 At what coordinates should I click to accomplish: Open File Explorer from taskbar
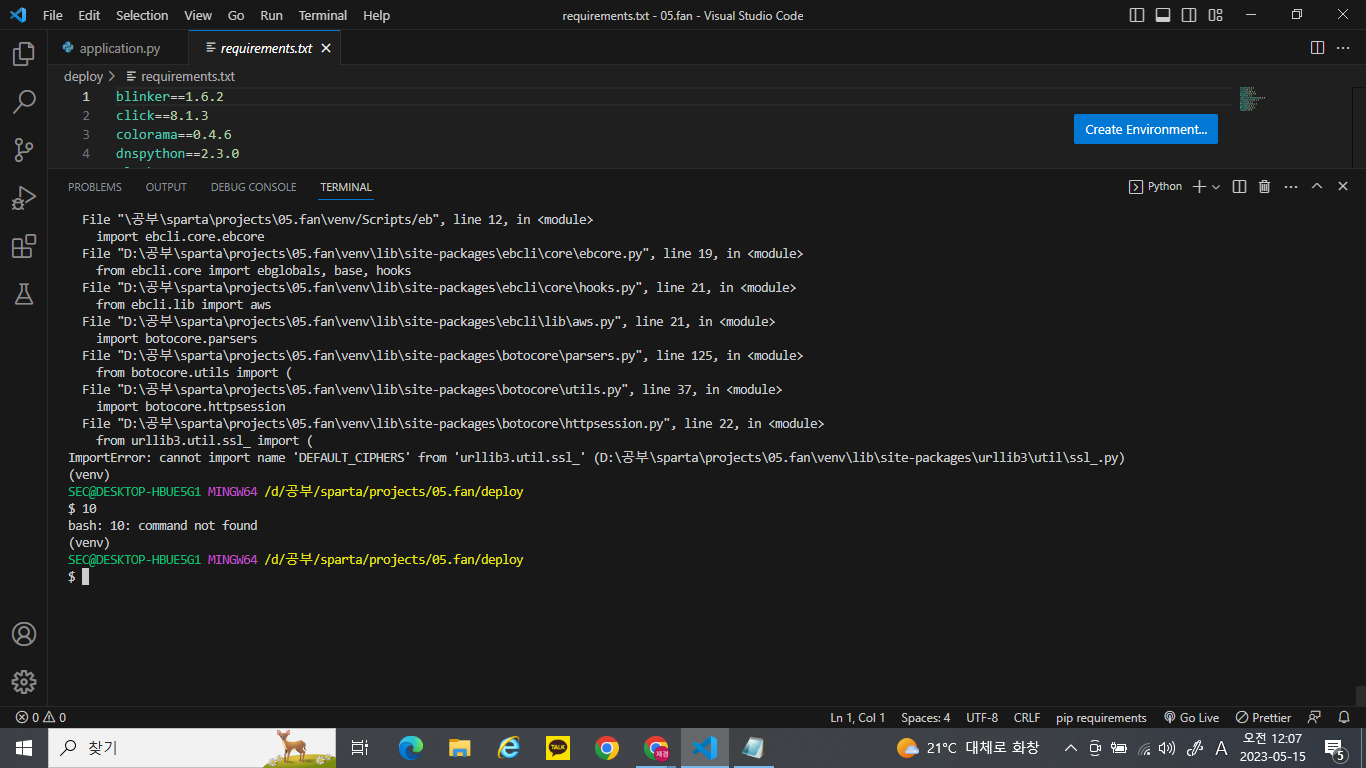click(x=459, y=747)
